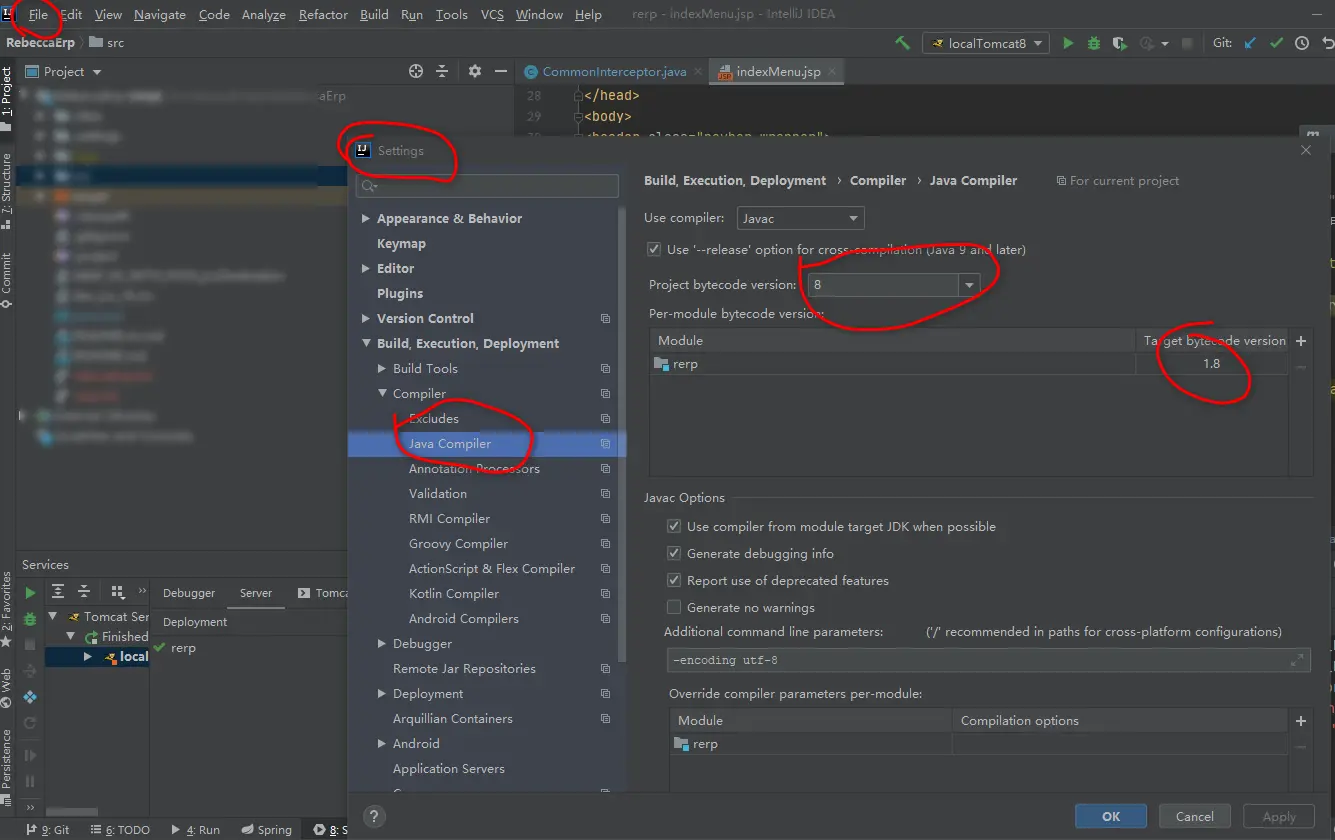Viewport: 1335px width, 840px height.
Task: Collapse all nodes in Services tree
Action: click(84, 592)
